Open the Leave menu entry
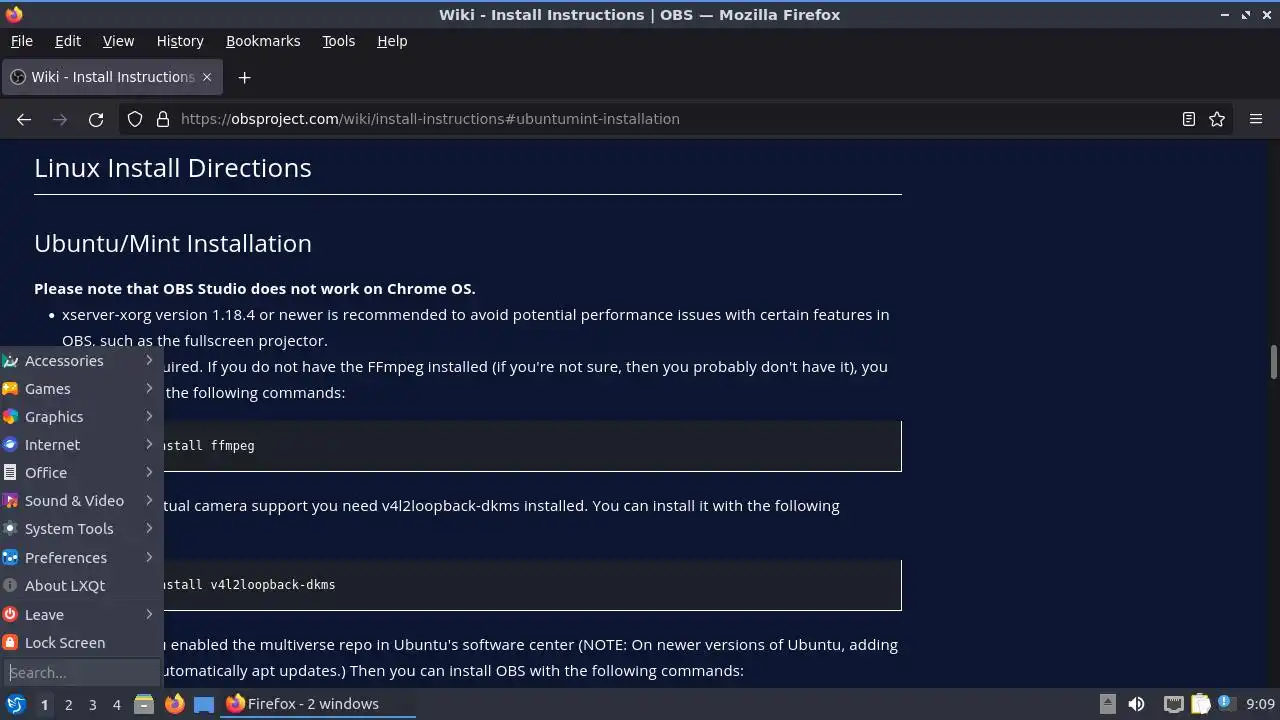 point(81,615)
